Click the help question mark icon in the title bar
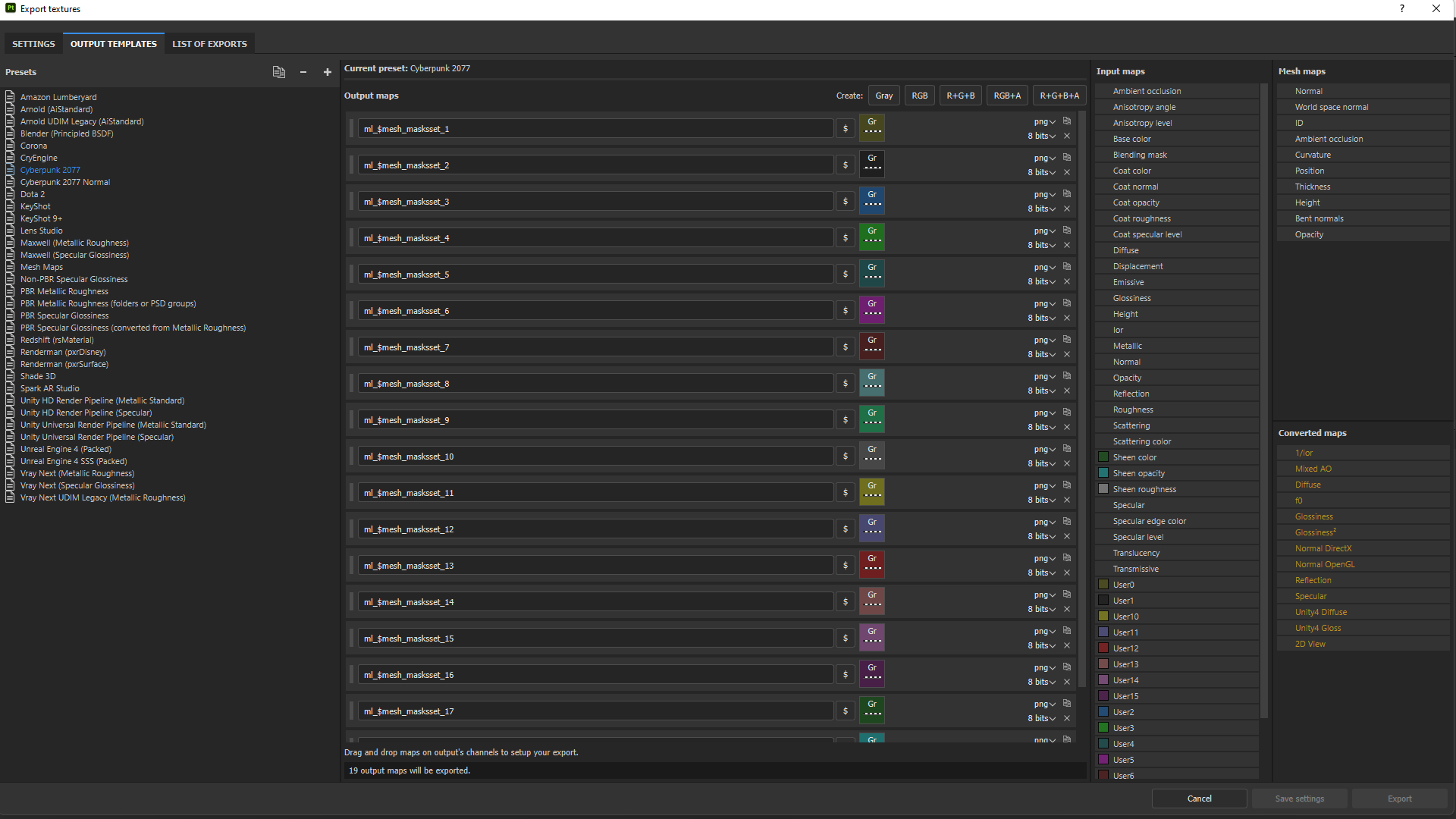 1402,8
